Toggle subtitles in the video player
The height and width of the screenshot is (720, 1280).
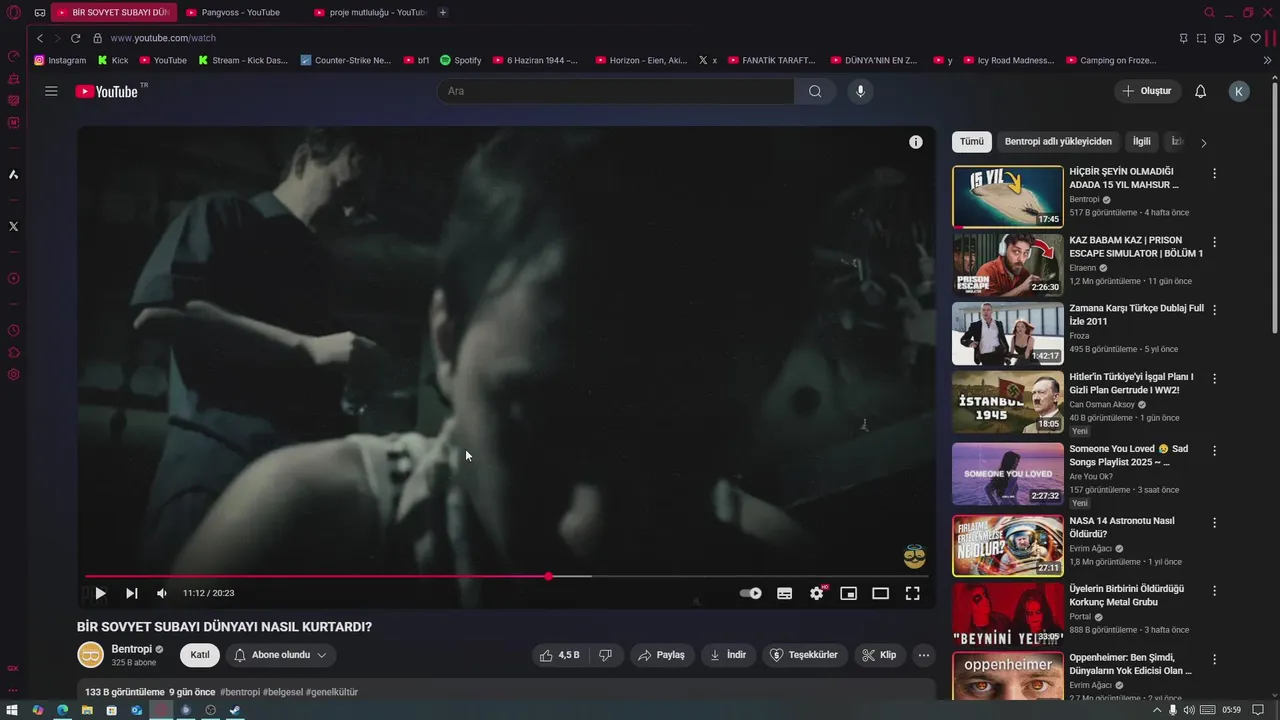[785, 593]
